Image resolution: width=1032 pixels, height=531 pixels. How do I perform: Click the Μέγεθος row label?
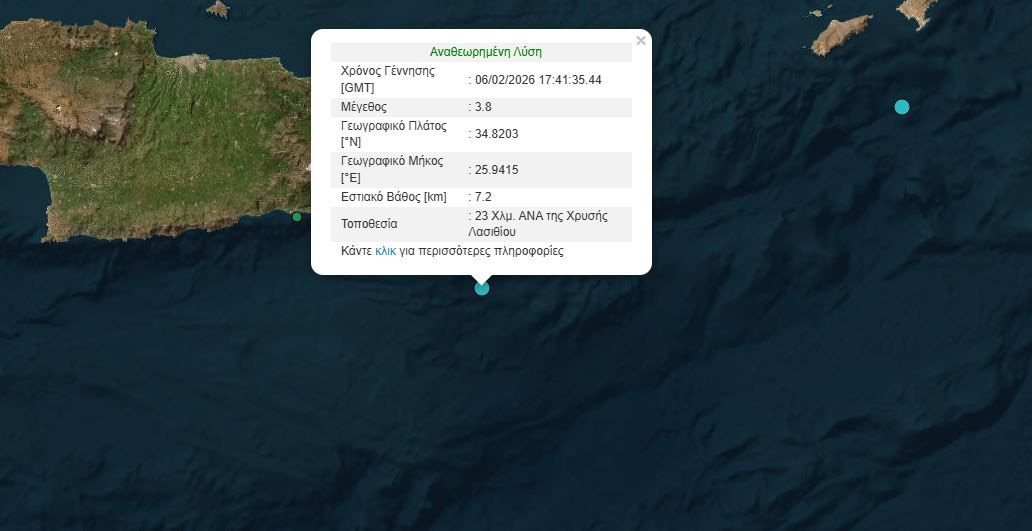coord(364,107)
